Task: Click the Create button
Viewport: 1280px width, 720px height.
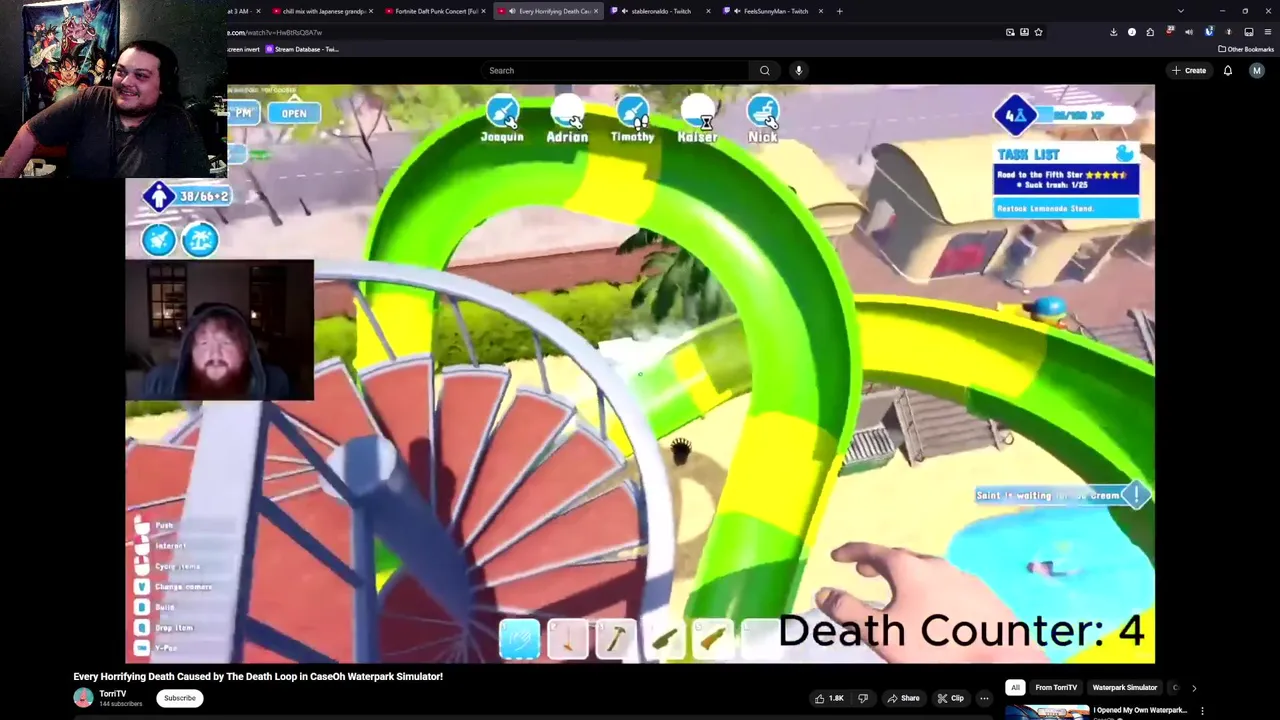Action: 1189,70
